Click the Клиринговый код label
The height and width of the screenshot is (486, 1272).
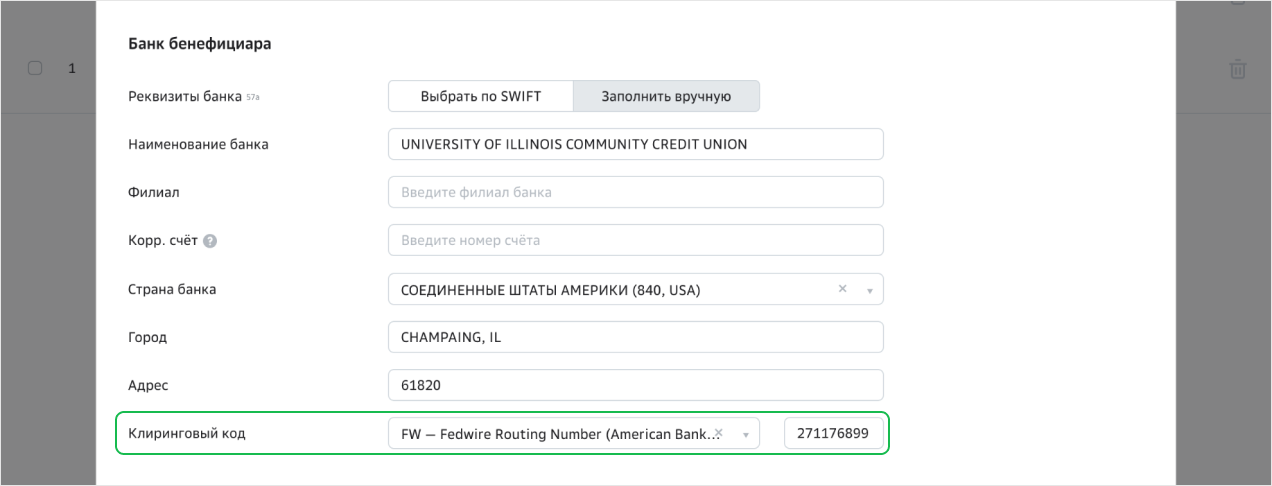coord(187,434)
